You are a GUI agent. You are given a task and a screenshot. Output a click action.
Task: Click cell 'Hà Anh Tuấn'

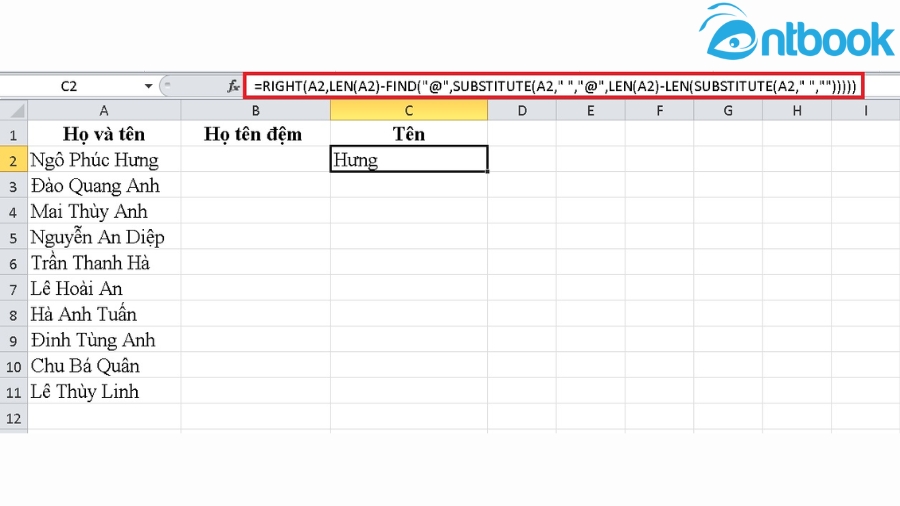point(104,314)
